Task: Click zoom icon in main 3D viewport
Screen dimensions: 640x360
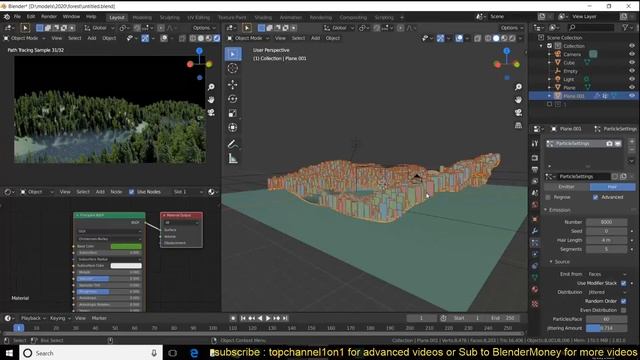Action: 518,87
